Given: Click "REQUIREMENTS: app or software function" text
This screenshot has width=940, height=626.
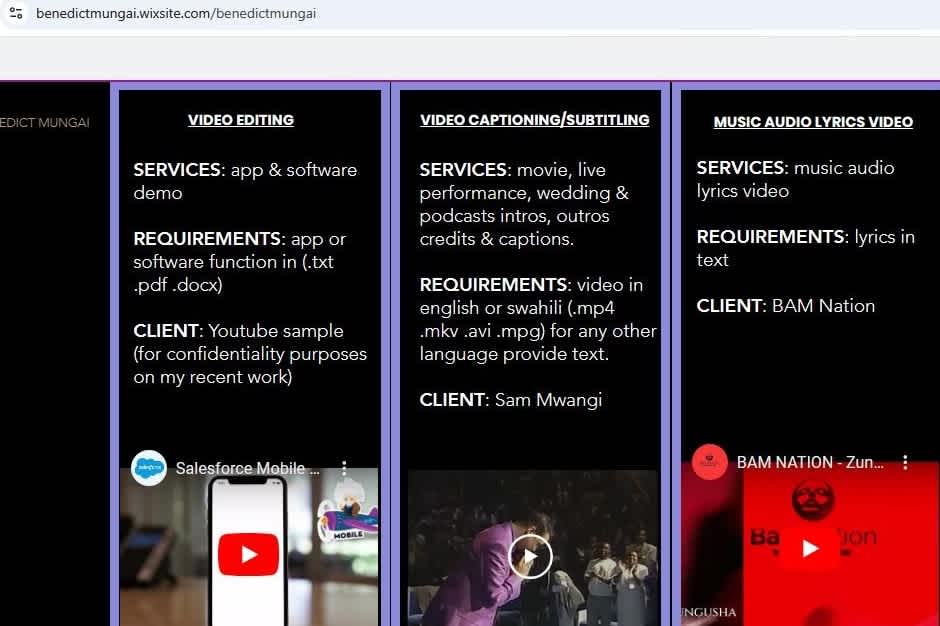Looking at the screenshot, I should pyautogui.click(x=240, y=250).
